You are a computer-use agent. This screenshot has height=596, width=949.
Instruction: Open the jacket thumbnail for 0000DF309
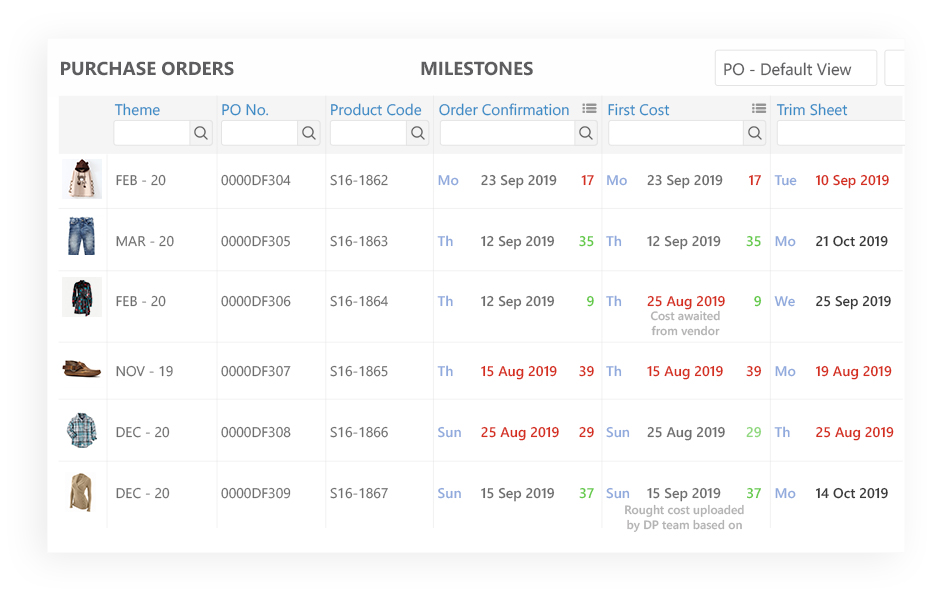tap(81, 492)
